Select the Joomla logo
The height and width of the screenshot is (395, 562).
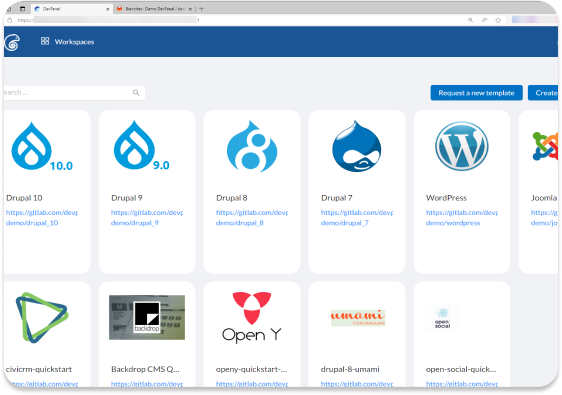(545, 146)
